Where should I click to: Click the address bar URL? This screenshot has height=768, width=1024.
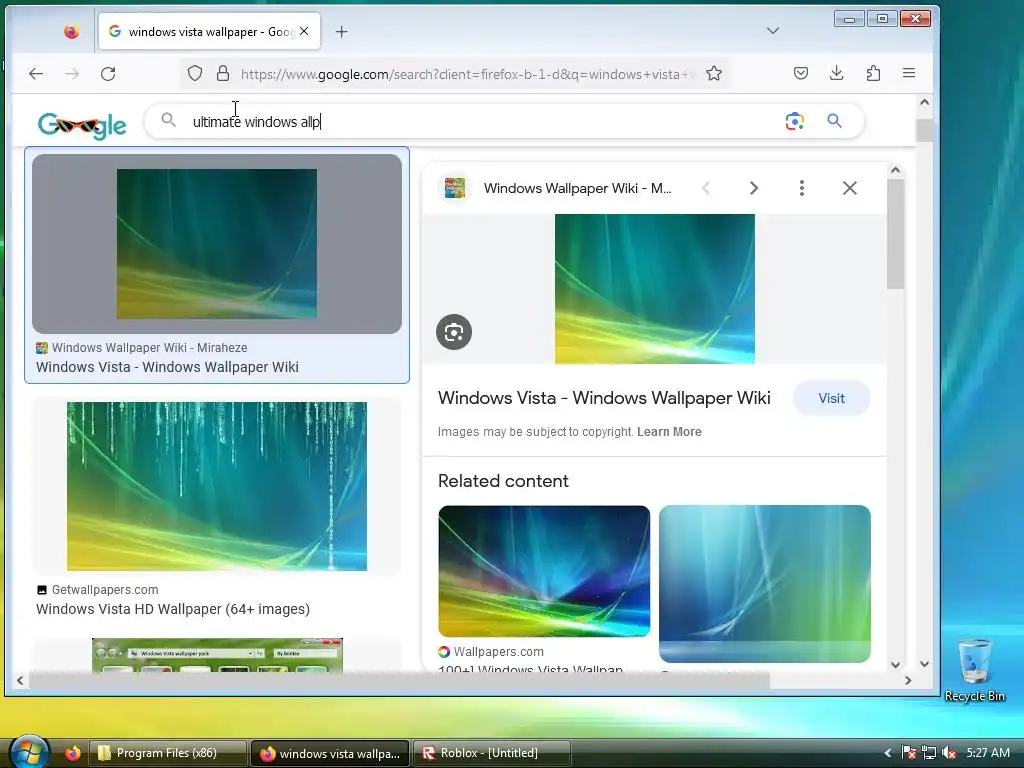click(x=466, y=74)
